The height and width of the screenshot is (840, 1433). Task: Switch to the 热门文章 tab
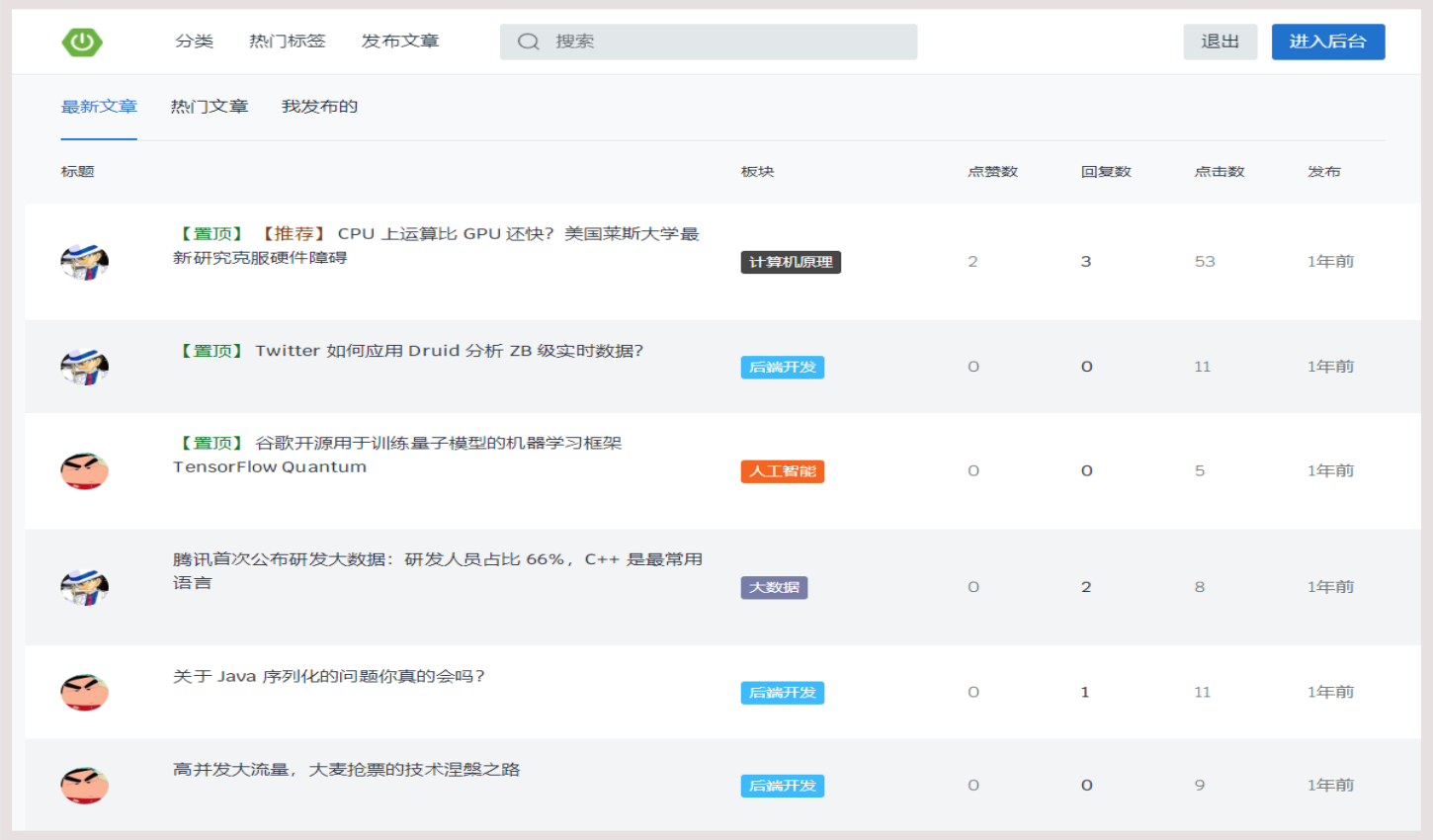pyautogui.click(x=209, y=107)
